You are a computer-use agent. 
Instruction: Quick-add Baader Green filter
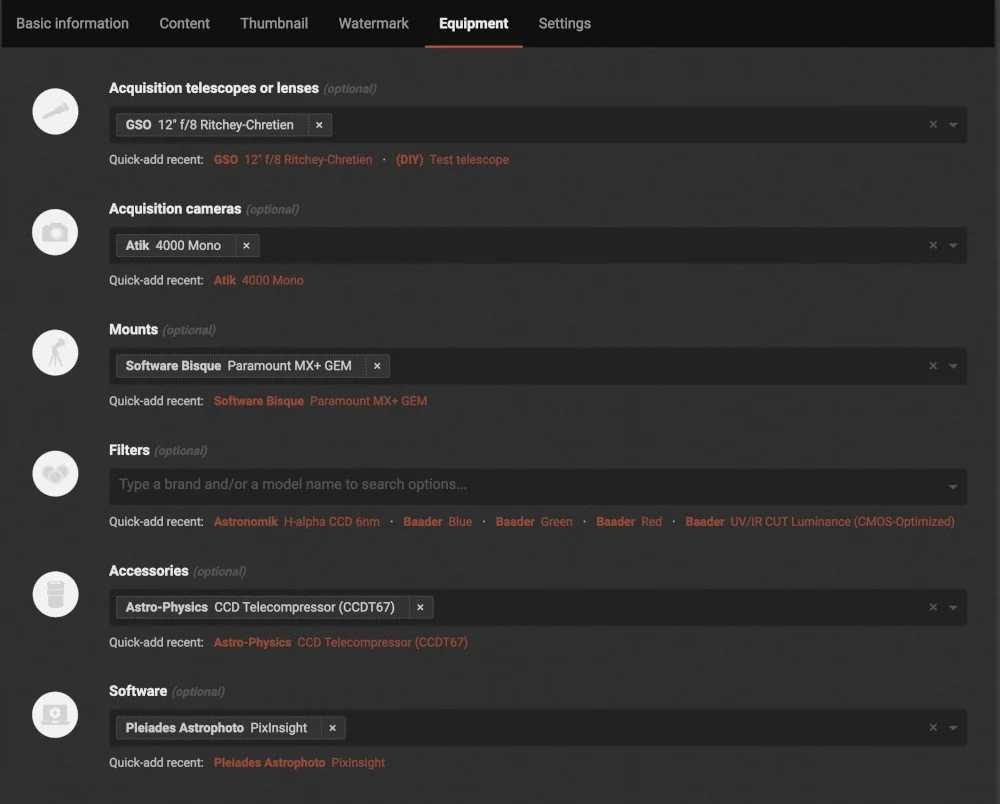pyautogui.click(x=534, y=522)
